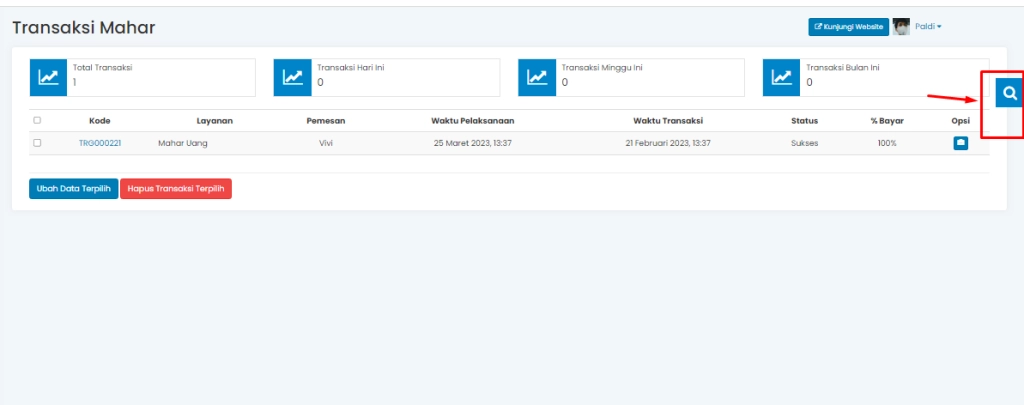Click the Transaksi Minggu Ini chart icon
This screenshot has height=405, width=1024.
(x=537, y=77)
